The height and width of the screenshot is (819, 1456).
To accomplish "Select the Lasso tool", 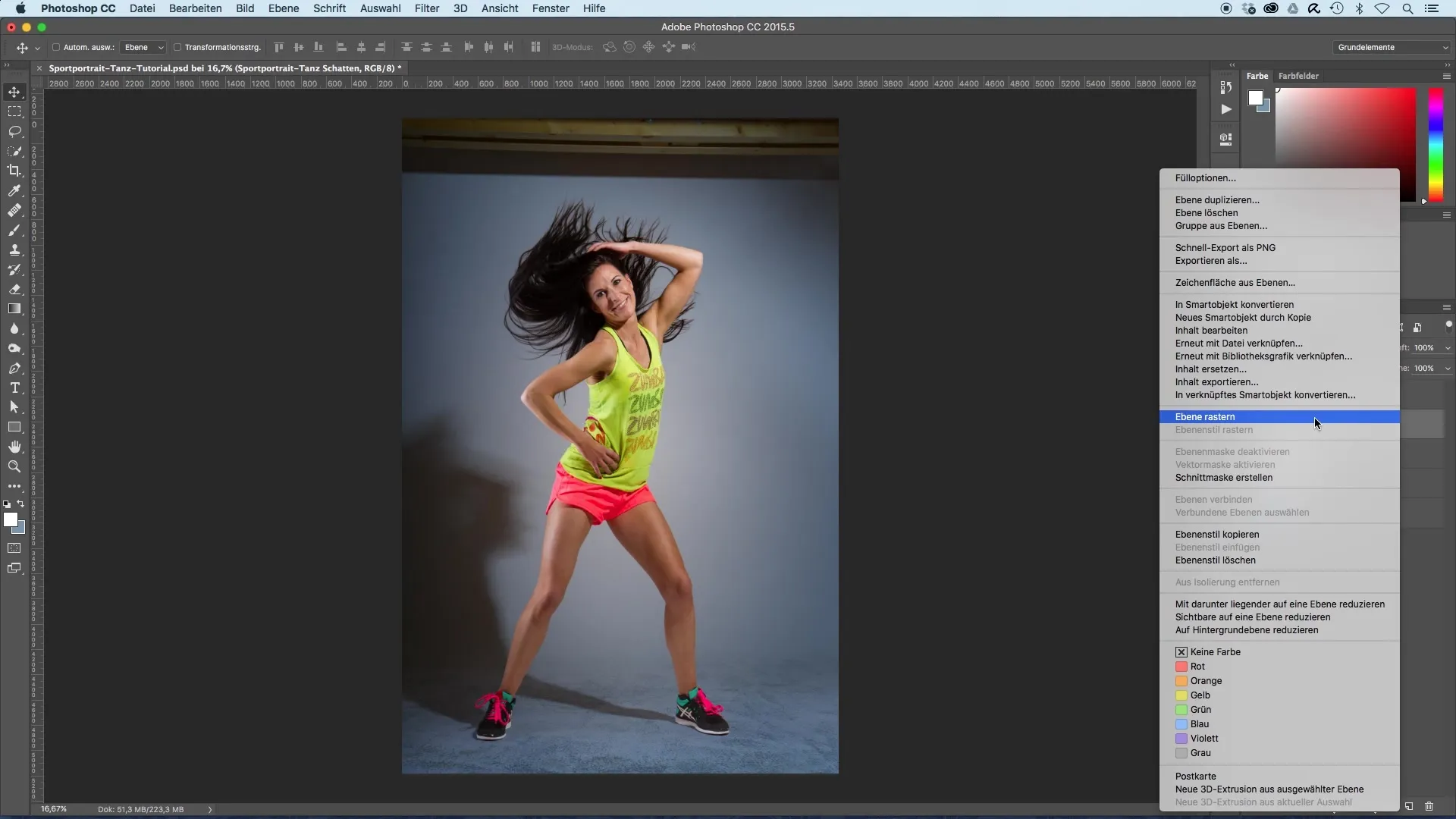I will pyautogui.click(x=14, y=131).
